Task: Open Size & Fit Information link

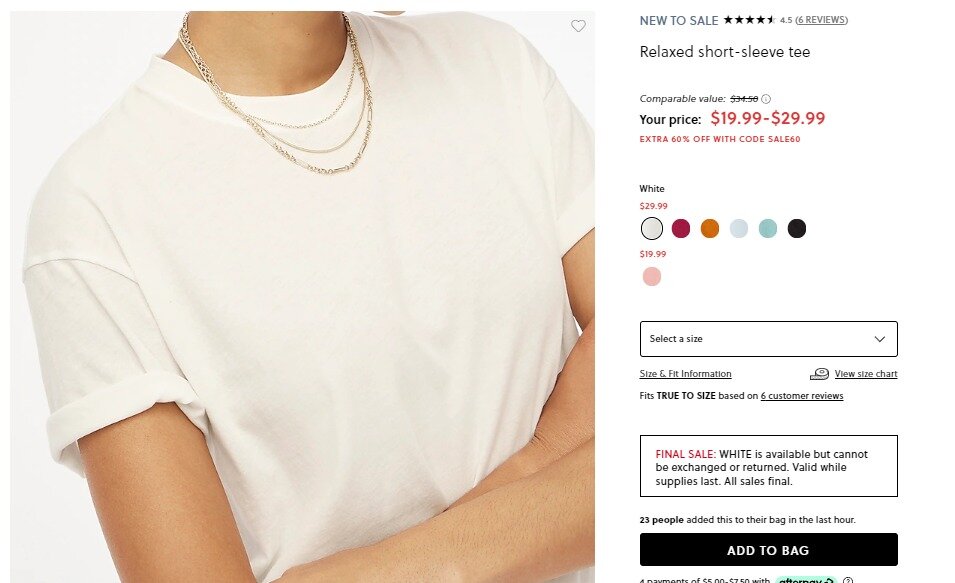Action: 685,374
